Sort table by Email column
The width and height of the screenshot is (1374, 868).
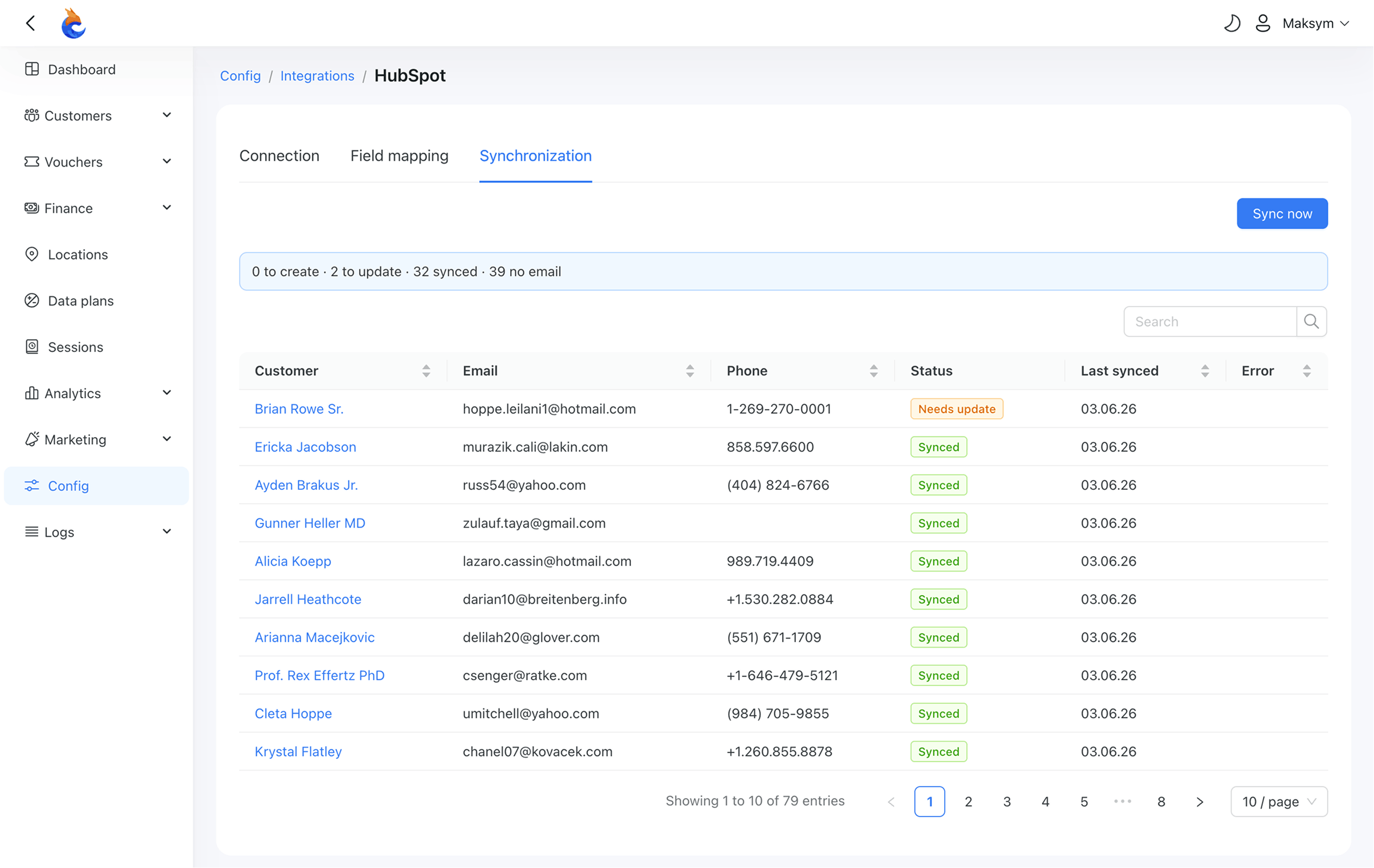[690, 371]
